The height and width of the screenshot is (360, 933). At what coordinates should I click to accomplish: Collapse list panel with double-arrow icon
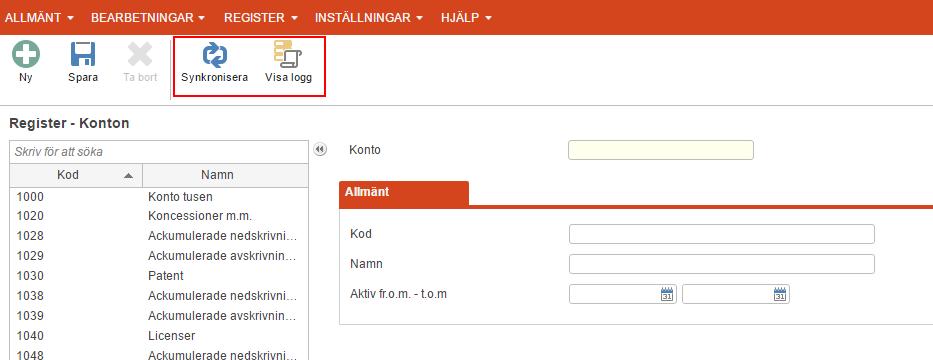tap(320, 149)
